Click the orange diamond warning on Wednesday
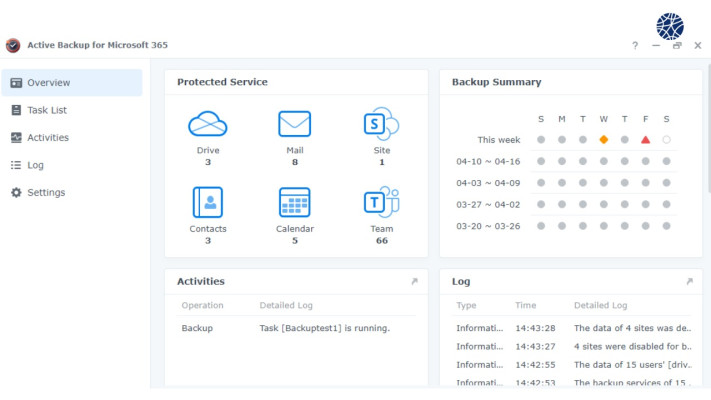 604,140
